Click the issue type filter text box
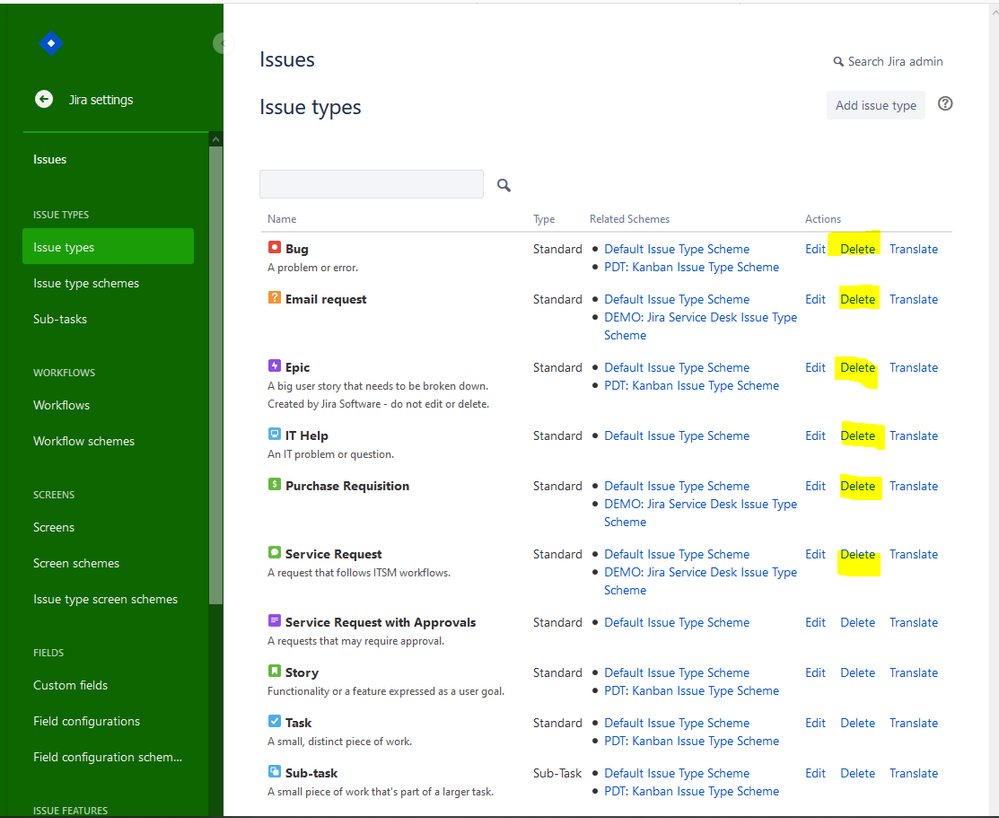This screenshot has height=818, width=999. point(371,184)
